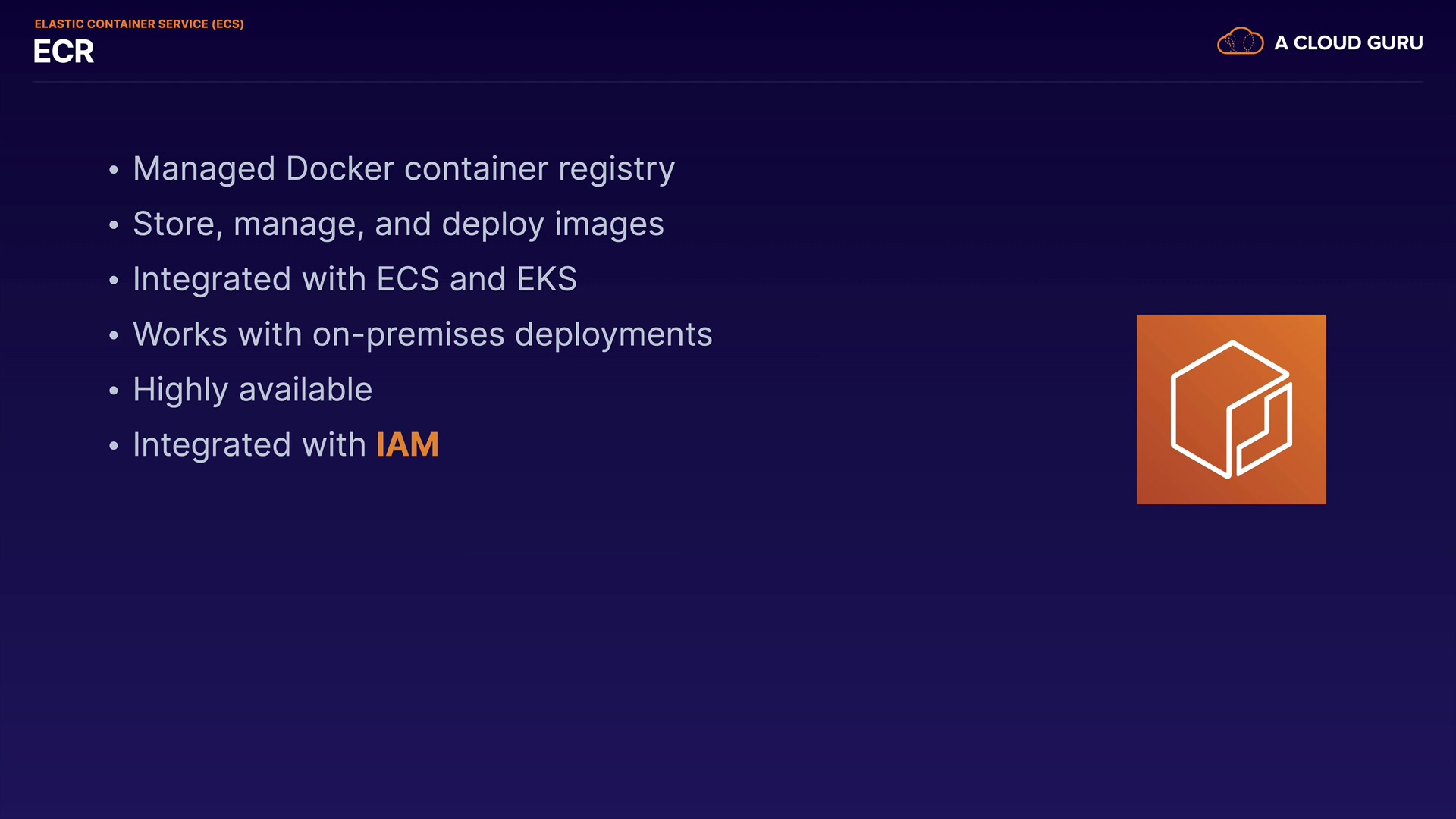
Task: Select the Managed Docker container registry line
Action: 403,168
